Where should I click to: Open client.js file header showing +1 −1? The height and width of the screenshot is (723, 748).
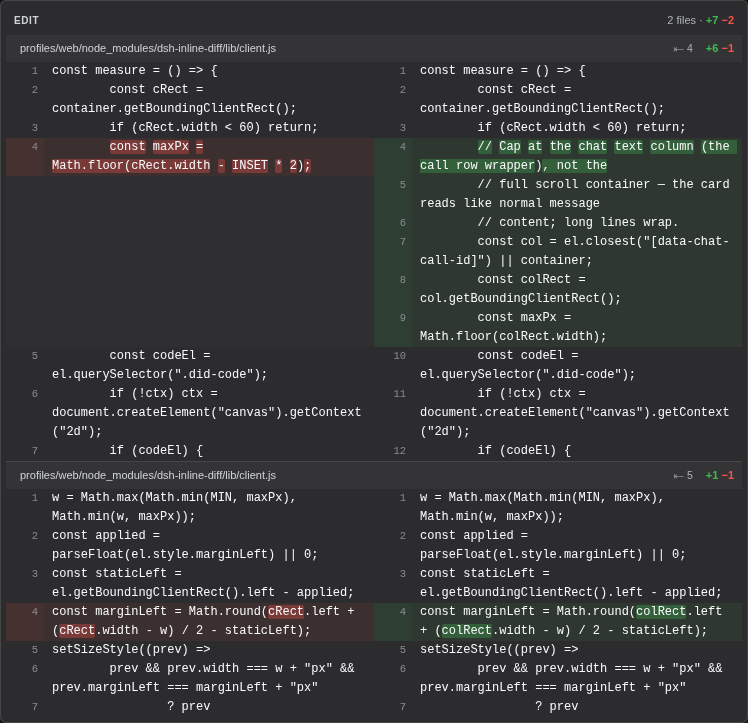tap(374, 475)
